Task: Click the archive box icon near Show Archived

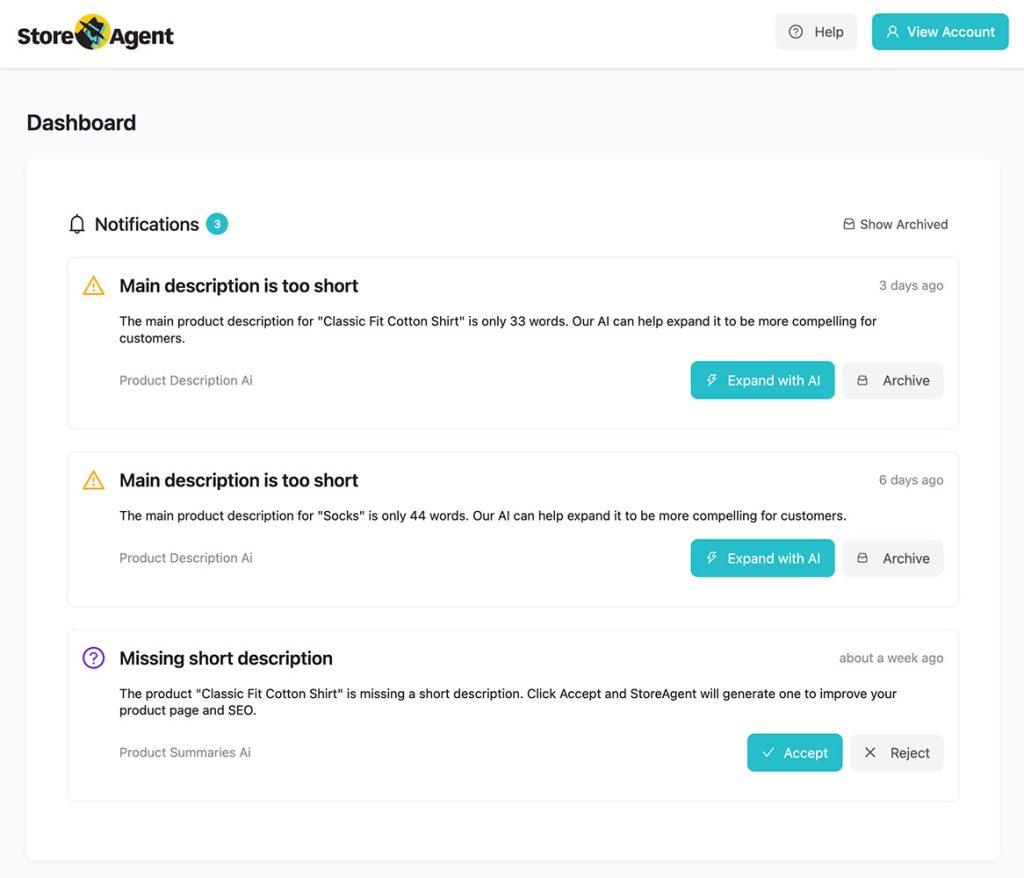Action: (x=849, y=224)
